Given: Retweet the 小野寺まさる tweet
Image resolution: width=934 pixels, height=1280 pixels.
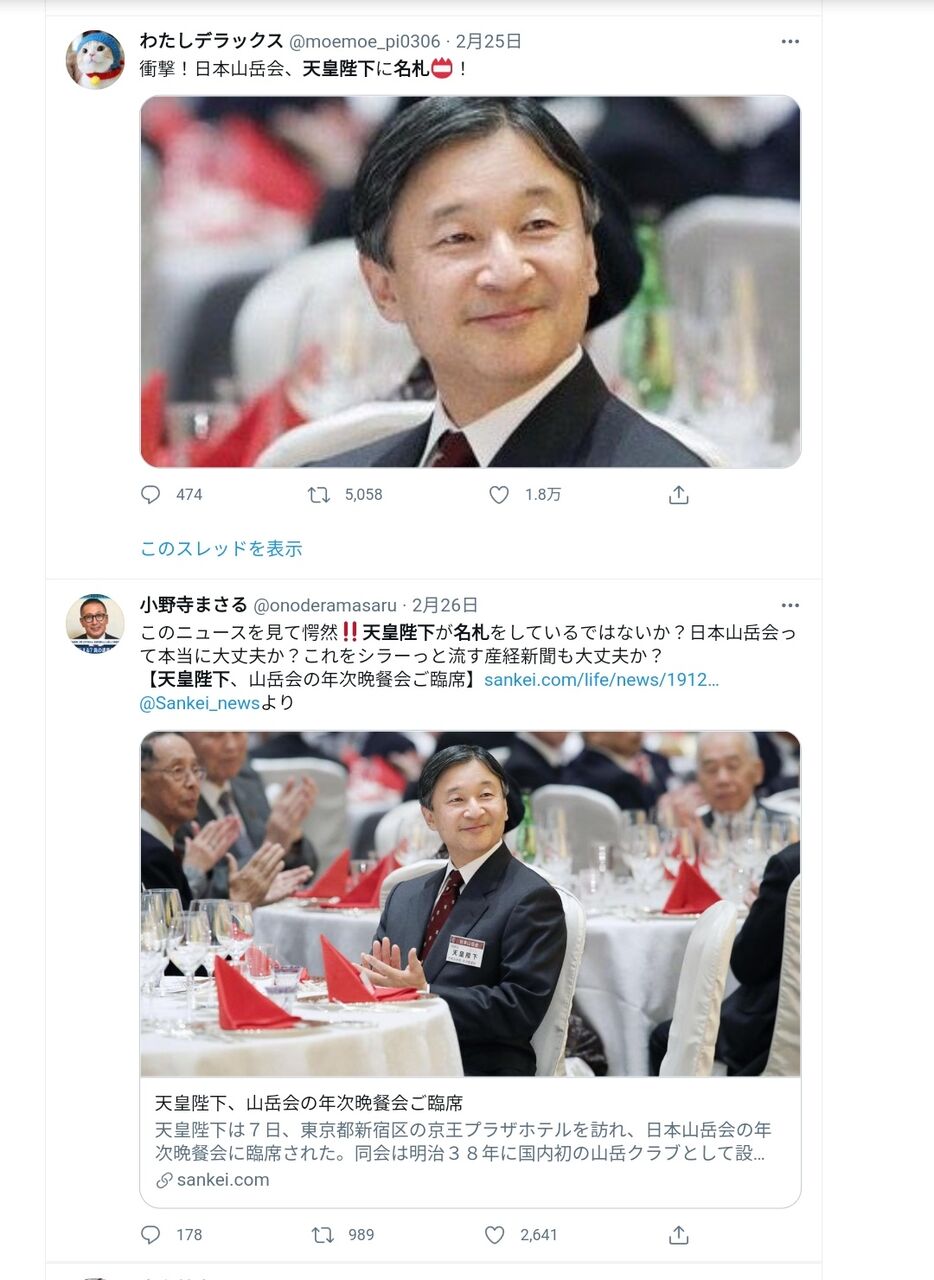Looking at the screenshot, I should (322, 1235).
